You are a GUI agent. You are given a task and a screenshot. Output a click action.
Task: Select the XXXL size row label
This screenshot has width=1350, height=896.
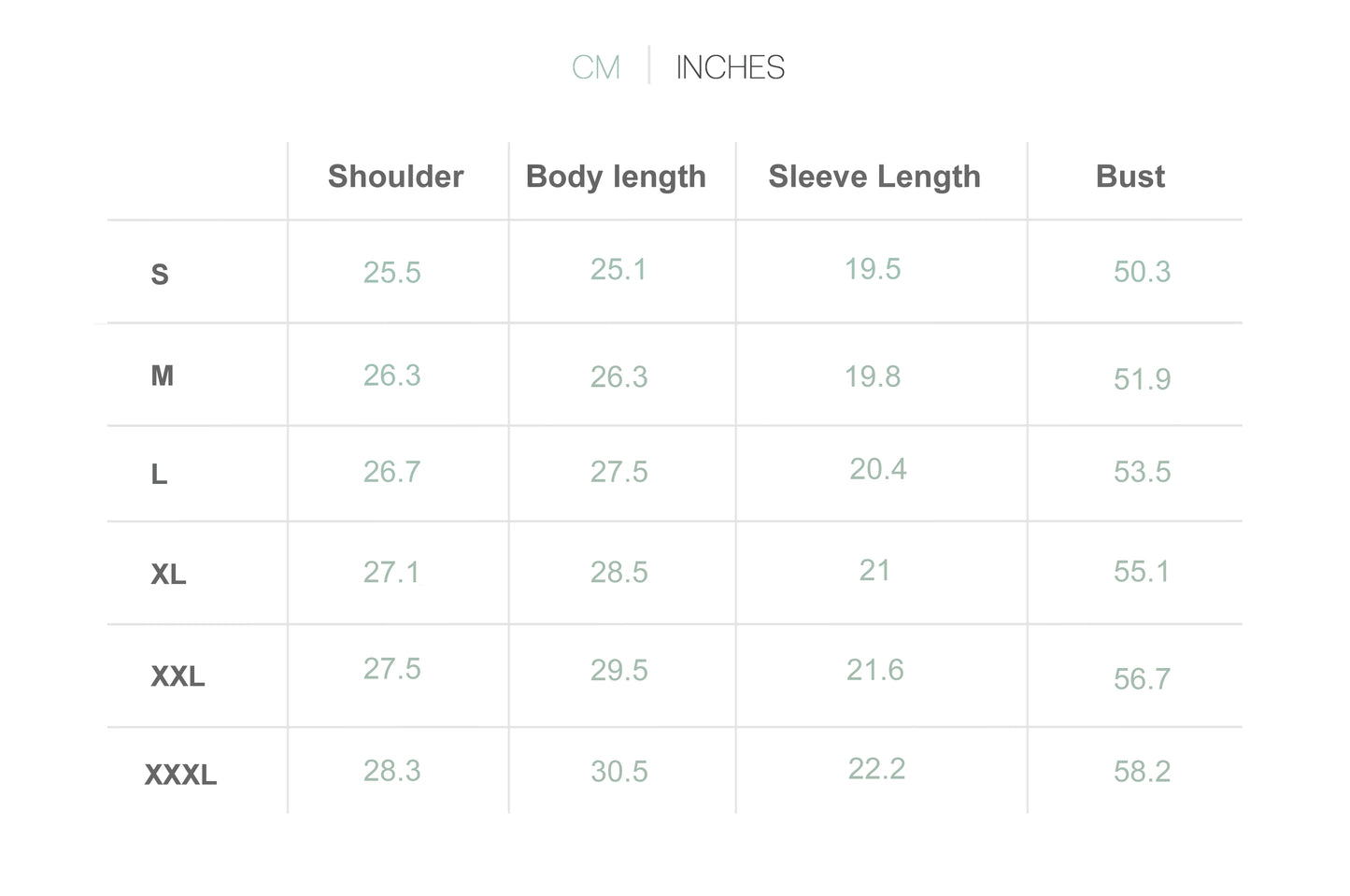click(x=180, y=775)
